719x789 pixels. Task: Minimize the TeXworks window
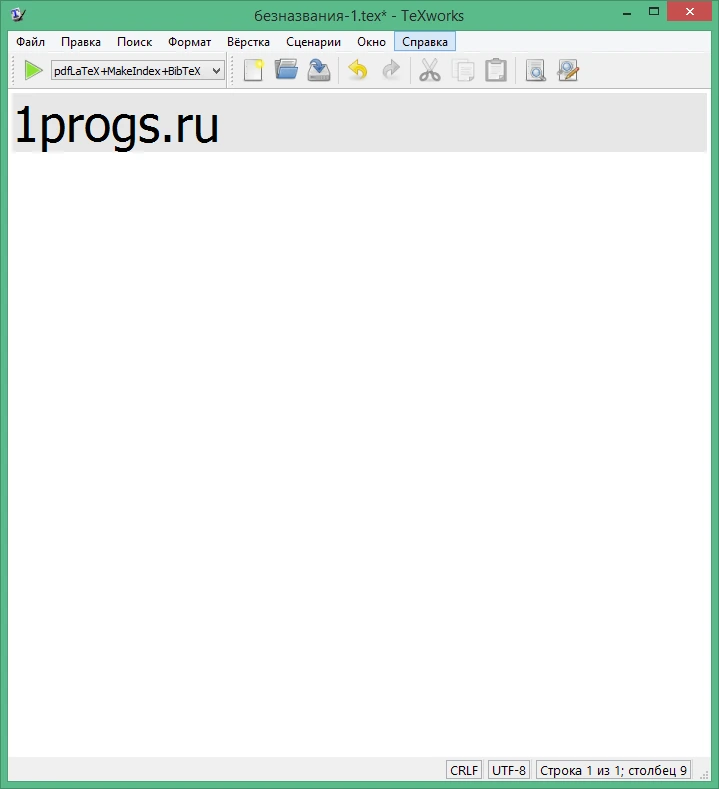coord(627,13)
